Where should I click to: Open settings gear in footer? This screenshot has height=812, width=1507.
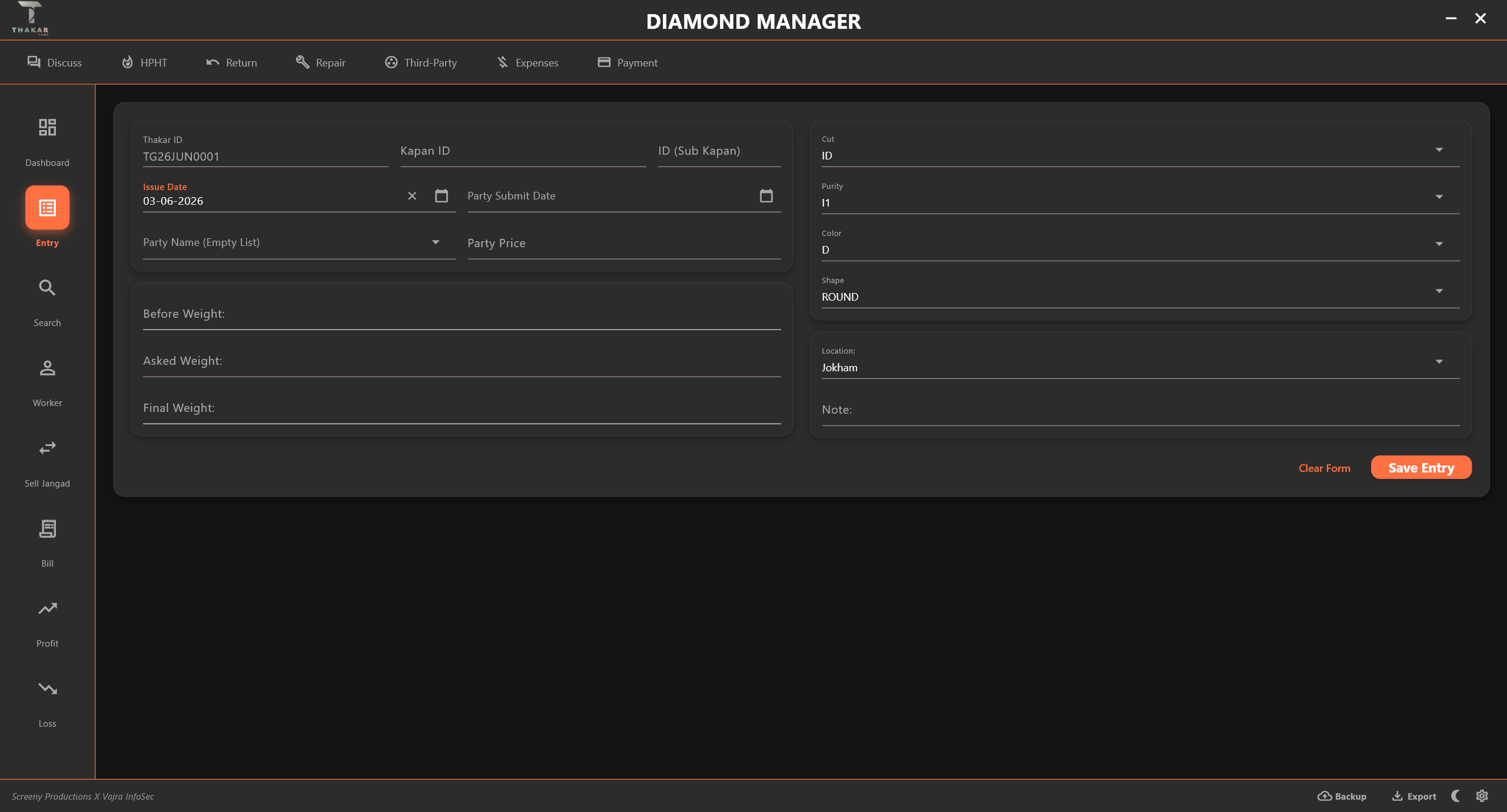click(x=1482, y=796)
